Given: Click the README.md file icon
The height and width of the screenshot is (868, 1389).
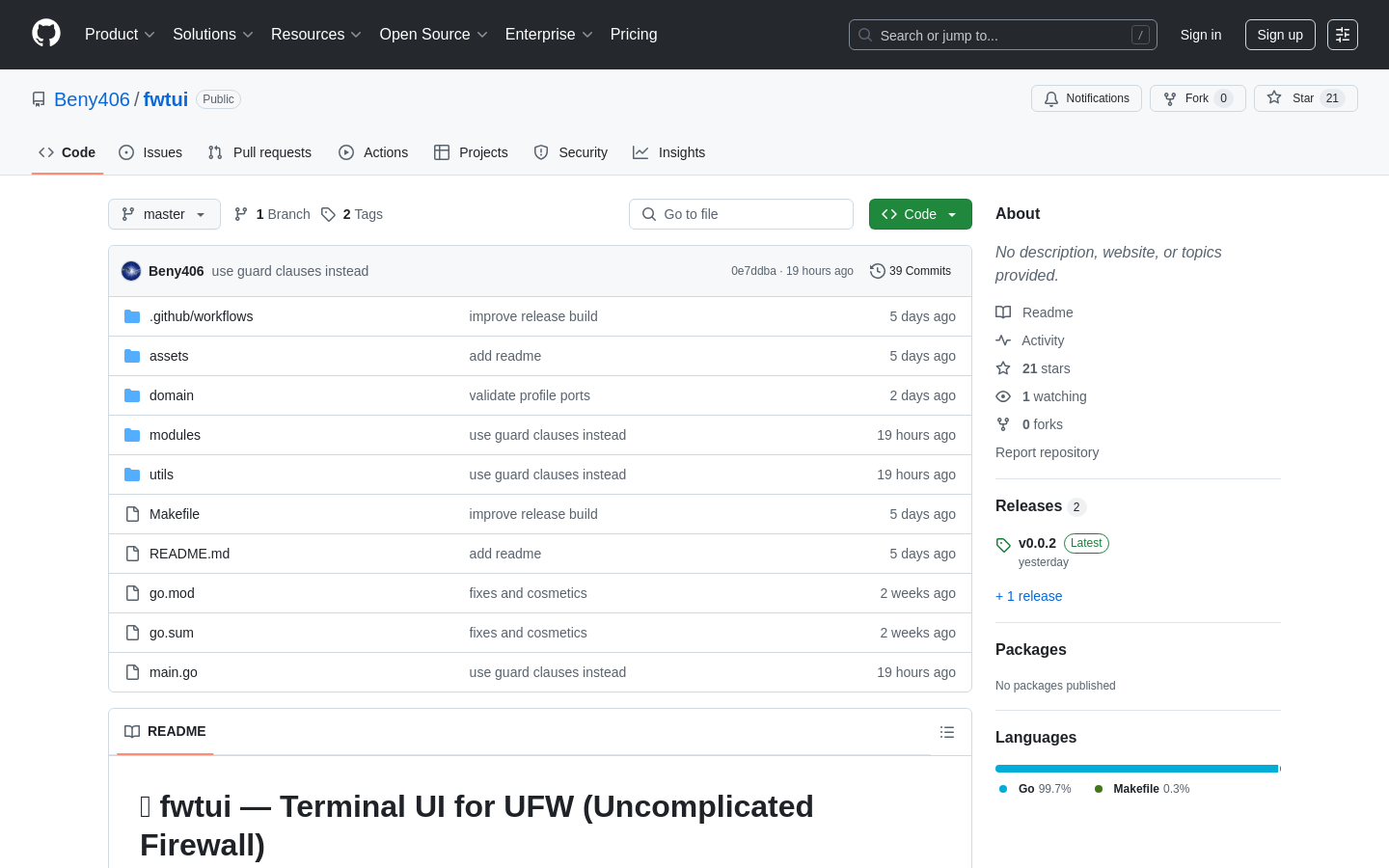Looking at the screenshot, I should point(132,554).
